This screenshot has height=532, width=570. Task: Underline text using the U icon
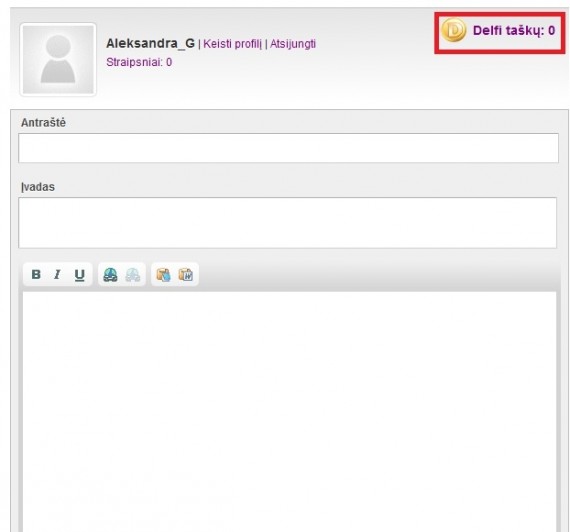pyautogui.click(x=80, y=275)
